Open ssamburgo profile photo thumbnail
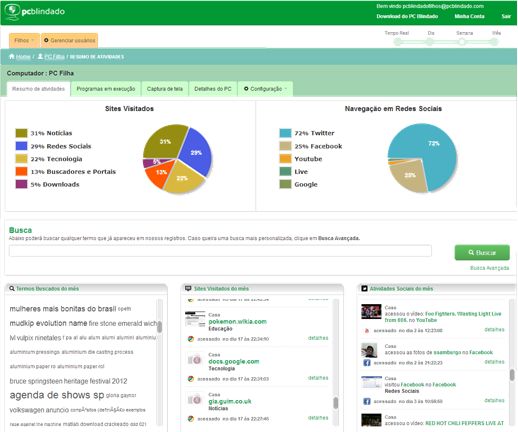The width and height of the screenshot is (518, 432). pos(369,350)
